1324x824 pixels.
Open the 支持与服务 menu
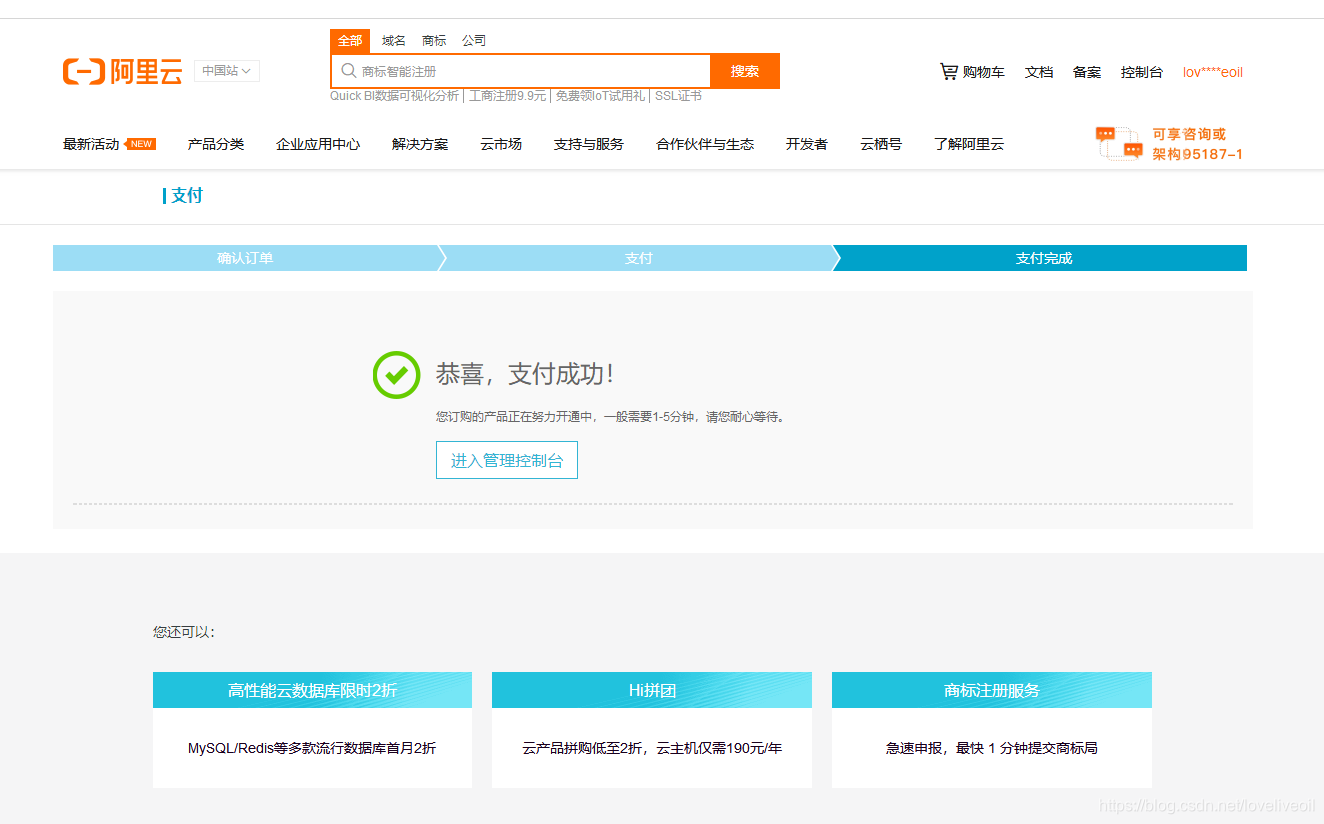click(589, 144)
